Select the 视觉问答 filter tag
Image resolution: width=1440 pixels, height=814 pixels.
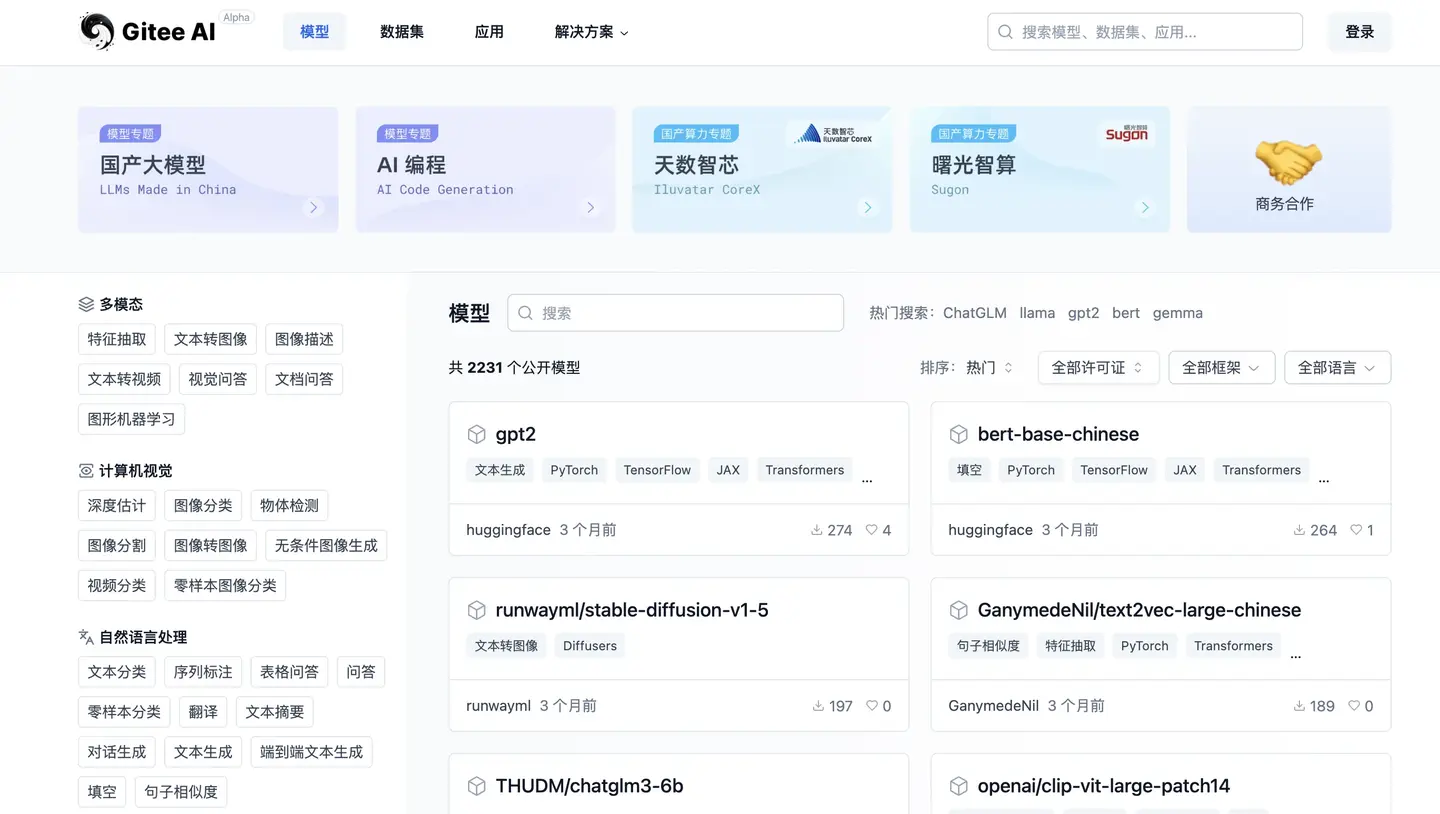(x=217, y=379)
